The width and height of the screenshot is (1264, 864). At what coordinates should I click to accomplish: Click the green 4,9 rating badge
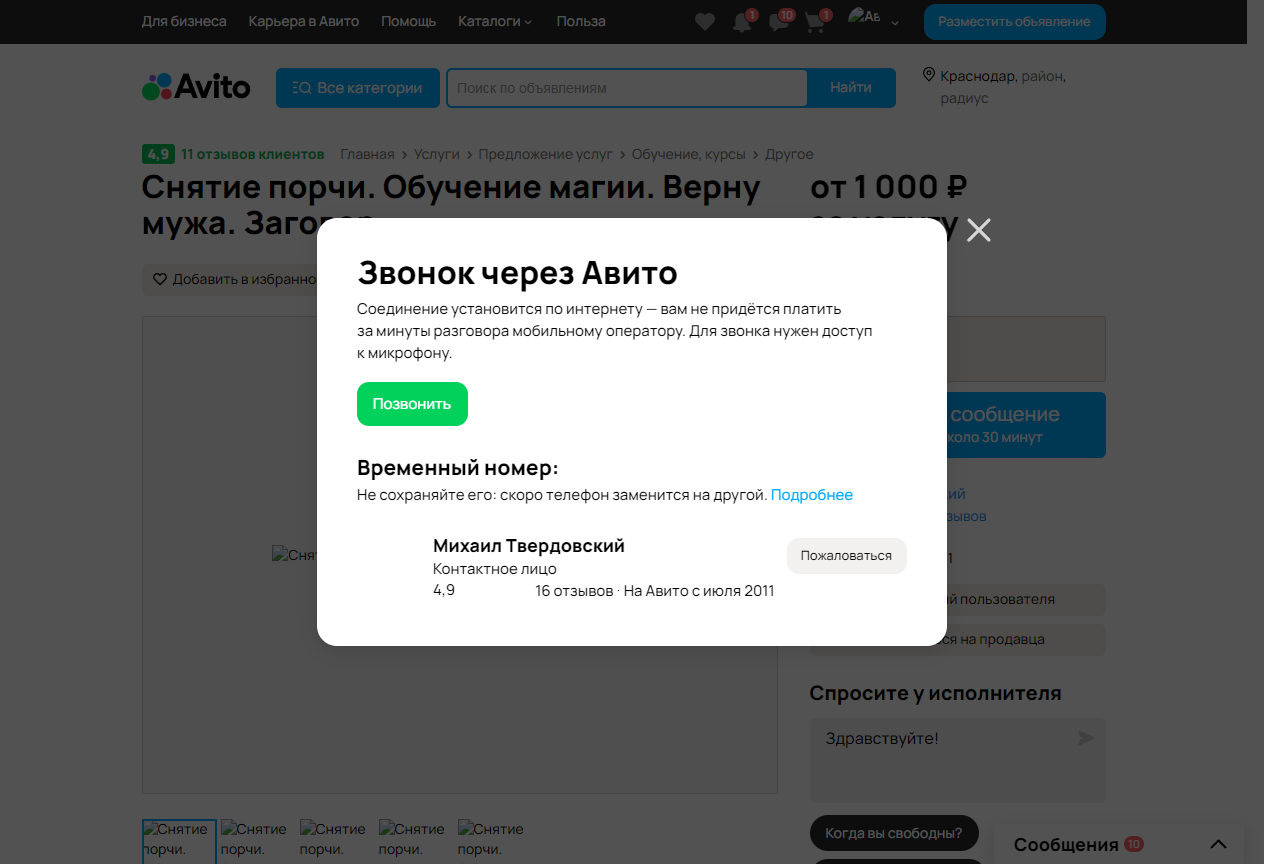158,154
